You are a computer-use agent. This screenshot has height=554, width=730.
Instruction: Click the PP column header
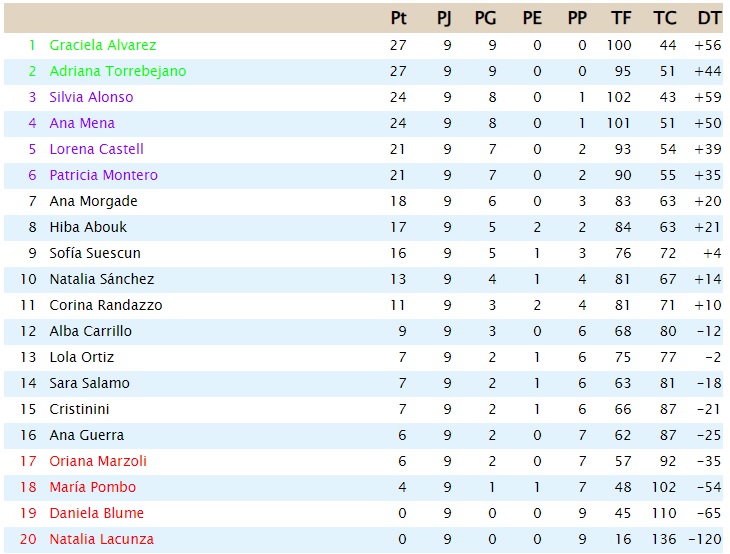pos(577,18)
